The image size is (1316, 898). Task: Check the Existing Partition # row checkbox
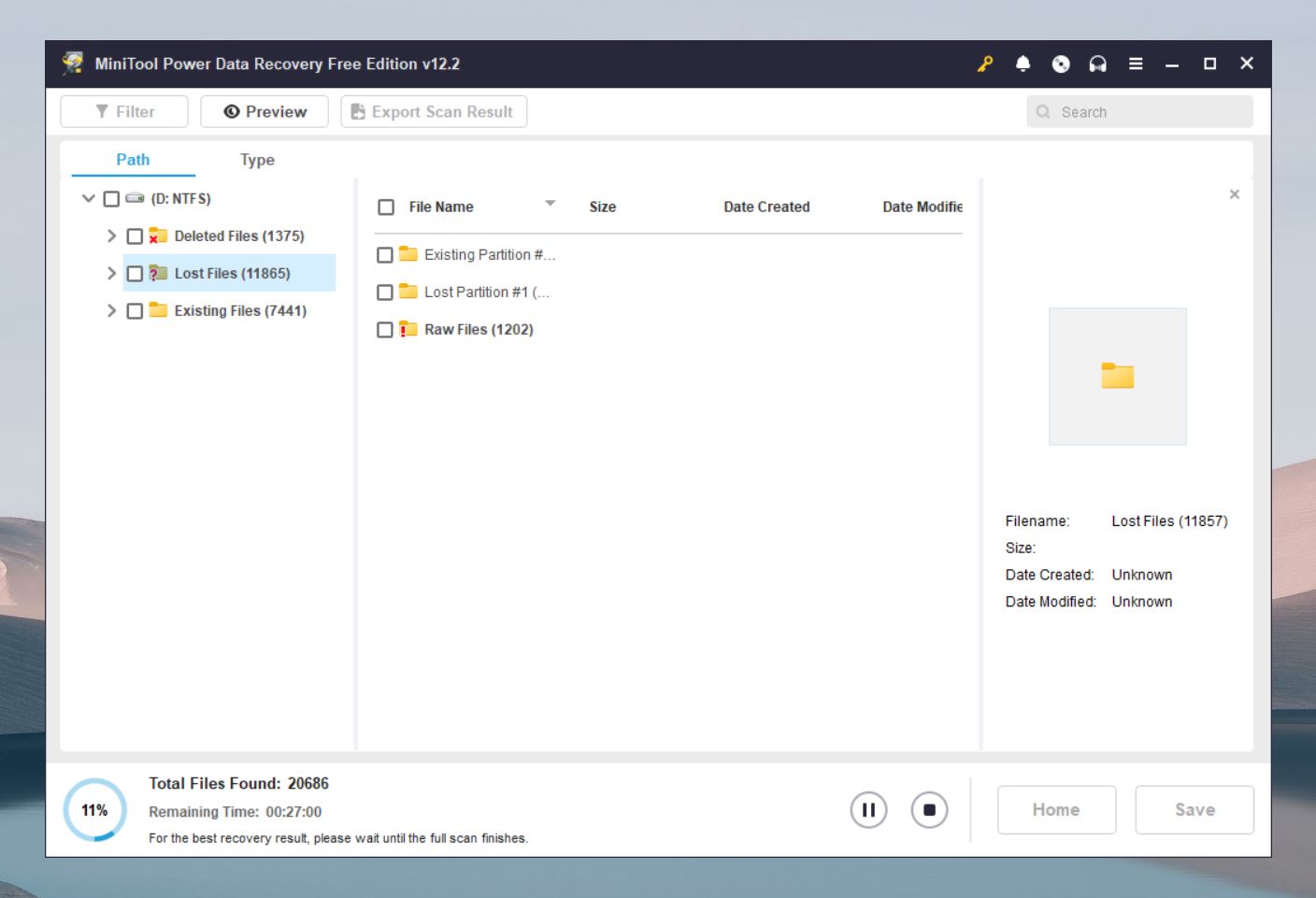click(x=384, y=255)
